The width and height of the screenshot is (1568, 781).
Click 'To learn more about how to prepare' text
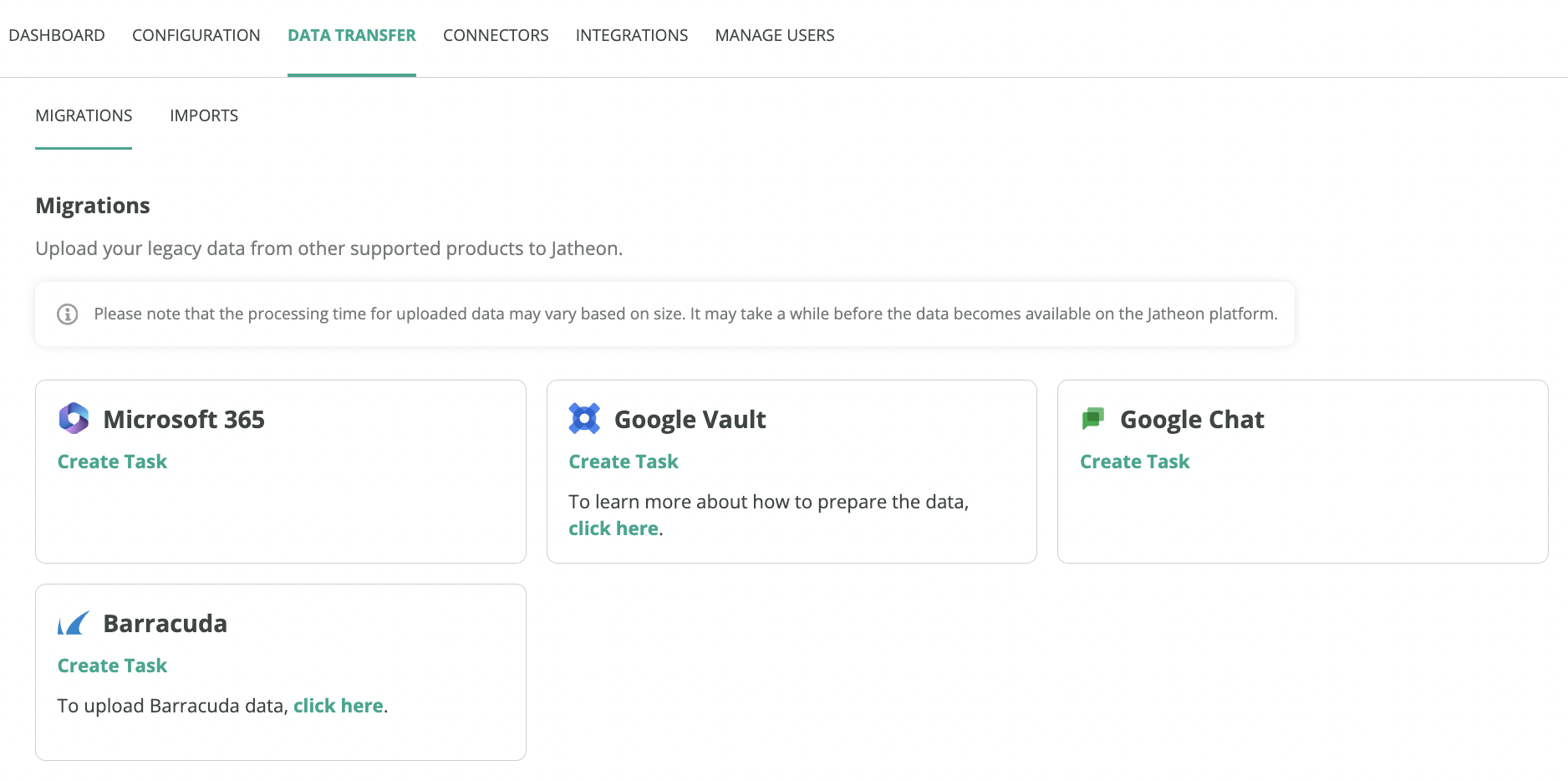(769, 502)
